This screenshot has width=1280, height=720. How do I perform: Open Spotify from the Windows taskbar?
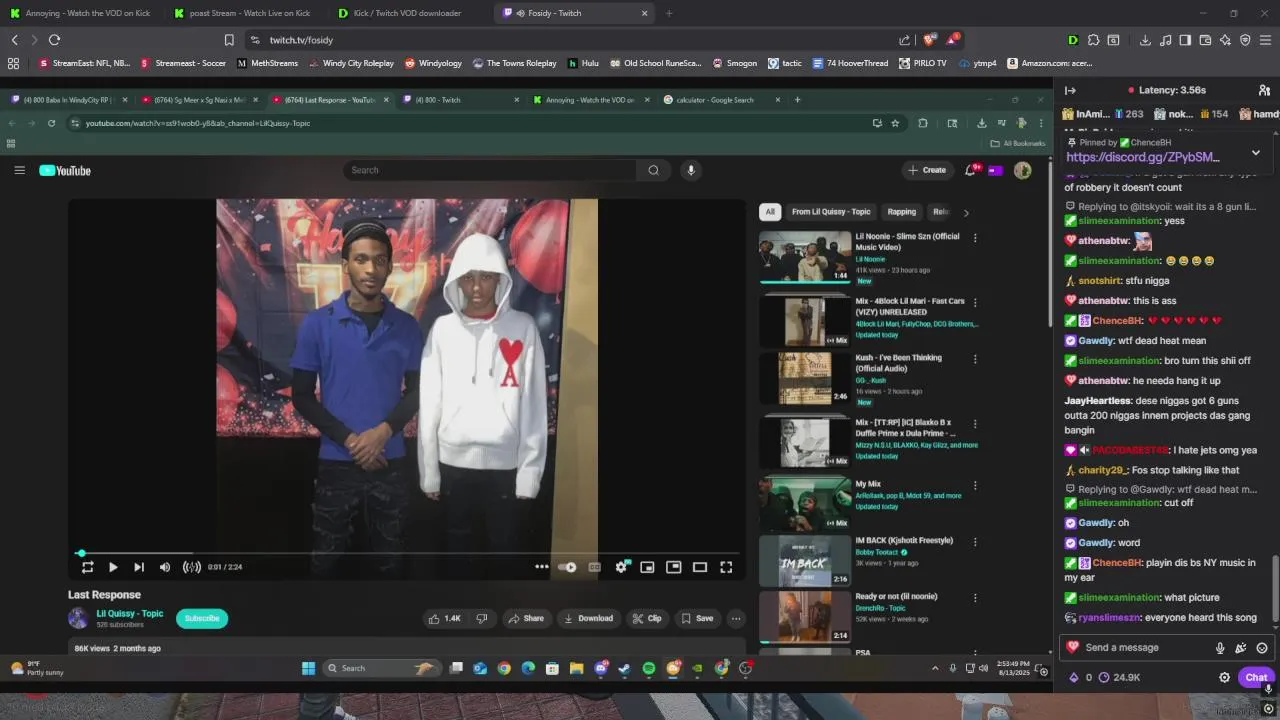point(649,668)
